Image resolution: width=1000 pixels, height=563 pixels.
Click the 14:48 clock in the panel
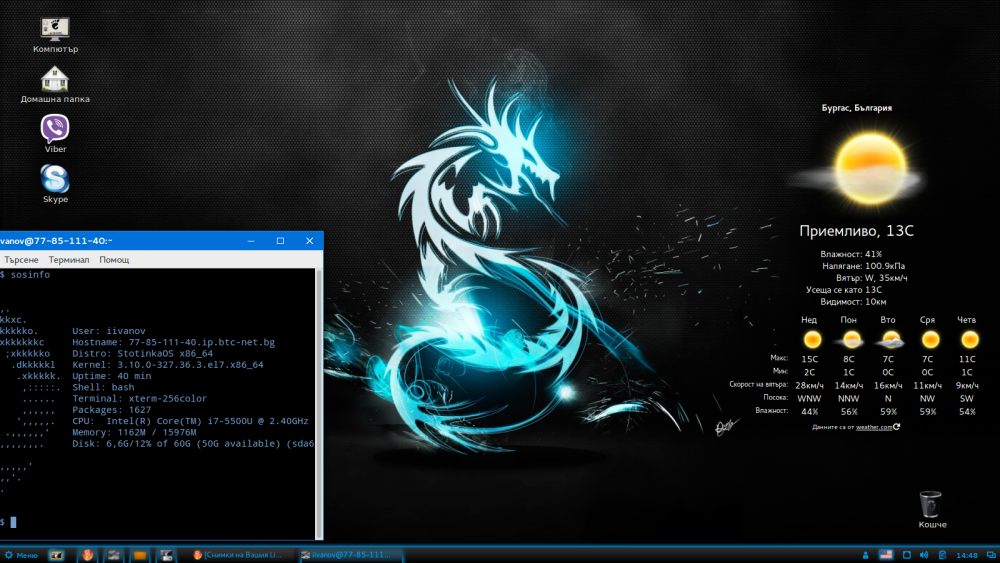[967, 555]
